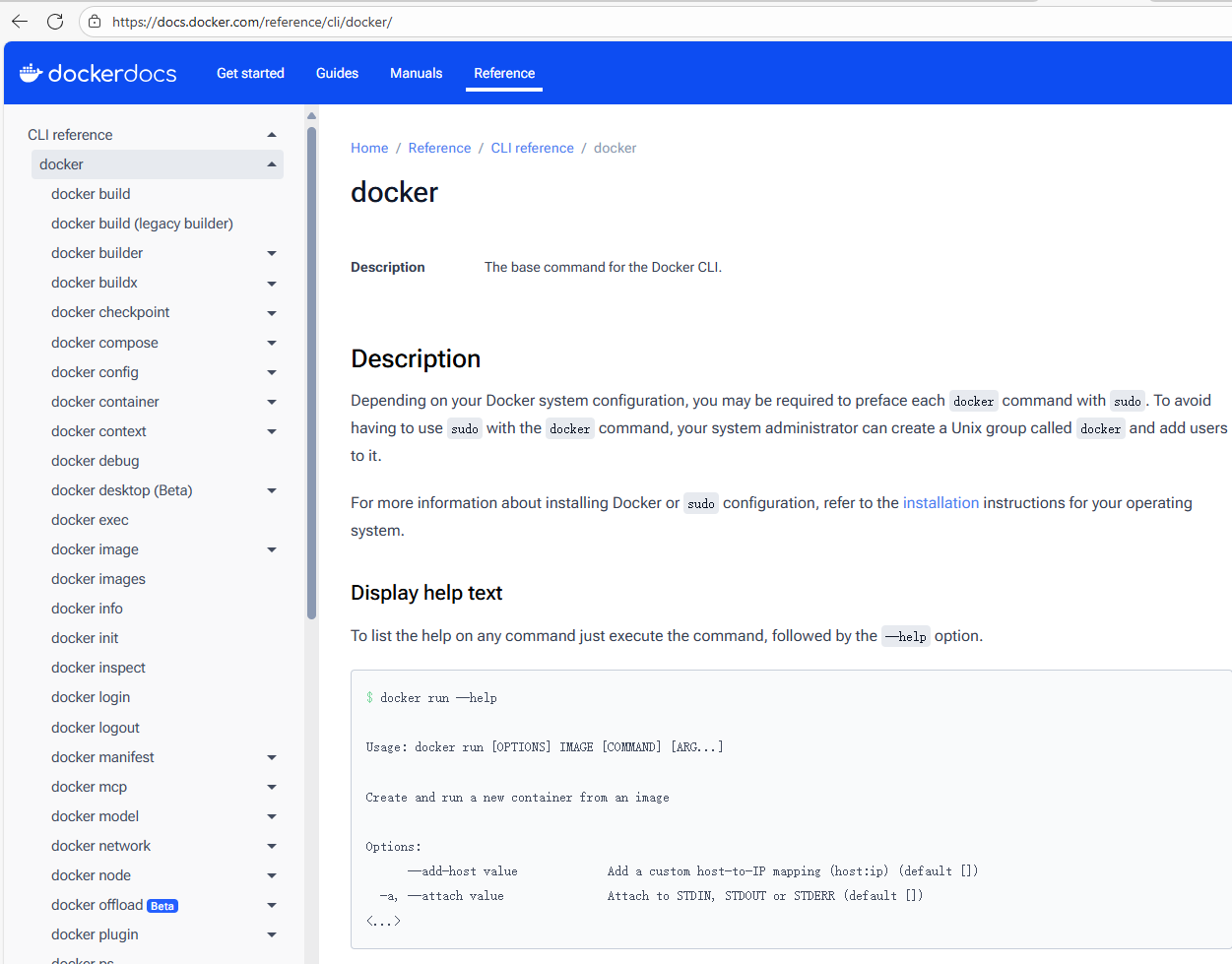Go to CLI reference breadcrumb link
This screenshot has width=1232, height=964.
point(532,148)
